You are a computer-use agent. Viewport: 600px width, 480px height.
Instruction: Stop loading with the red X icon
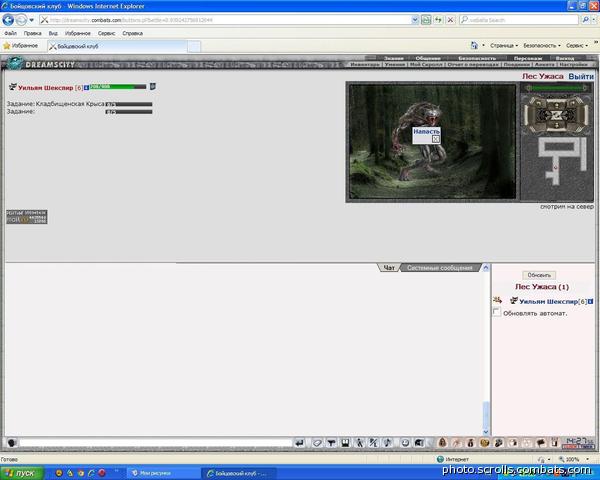tap(450, 20)
